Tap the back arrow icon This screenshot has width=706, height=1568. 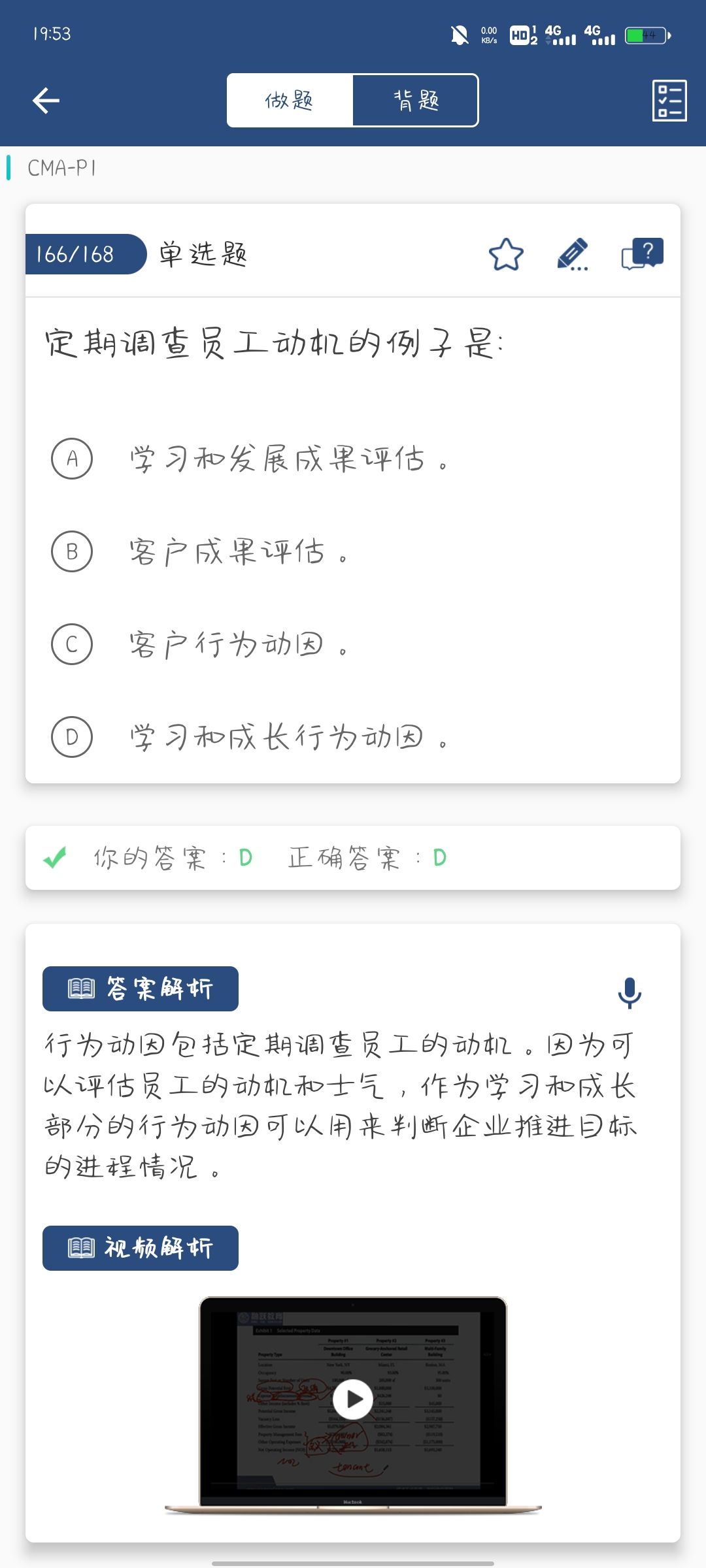click(x=46, y=101)
